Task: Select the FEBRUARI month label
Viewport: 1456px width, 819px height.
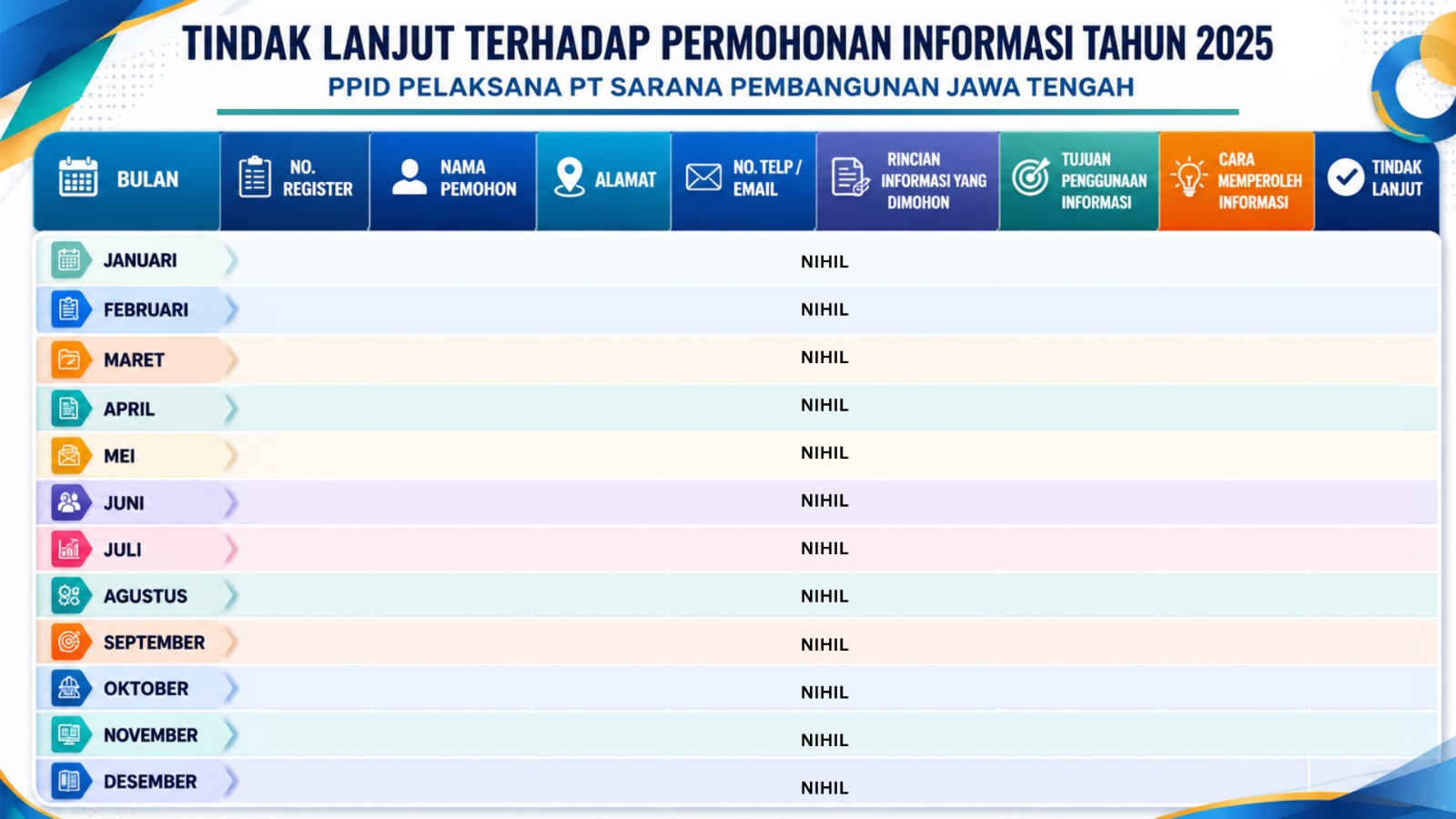Action: [146, 309]
